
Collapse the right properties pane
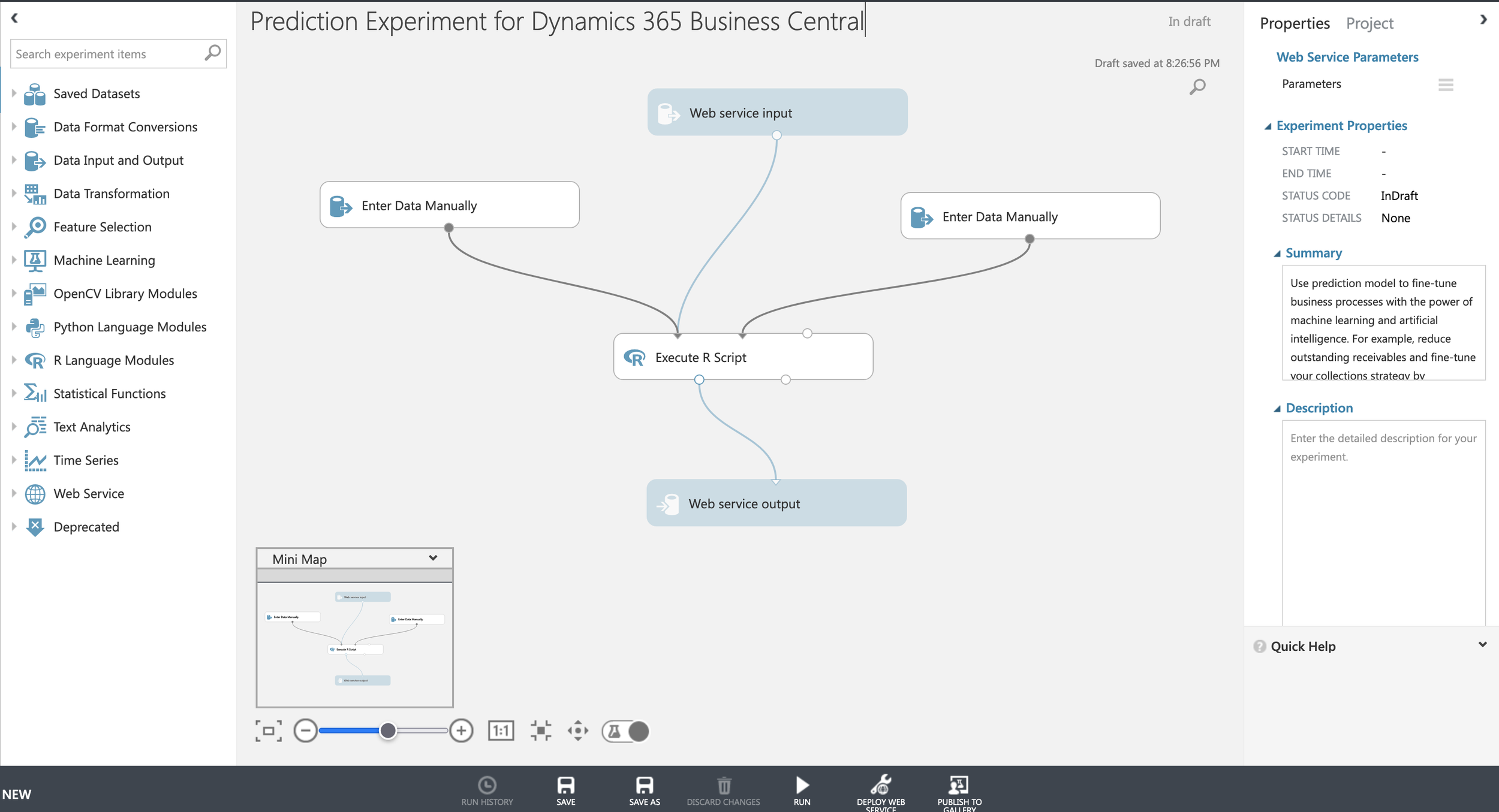(1483, 20)
